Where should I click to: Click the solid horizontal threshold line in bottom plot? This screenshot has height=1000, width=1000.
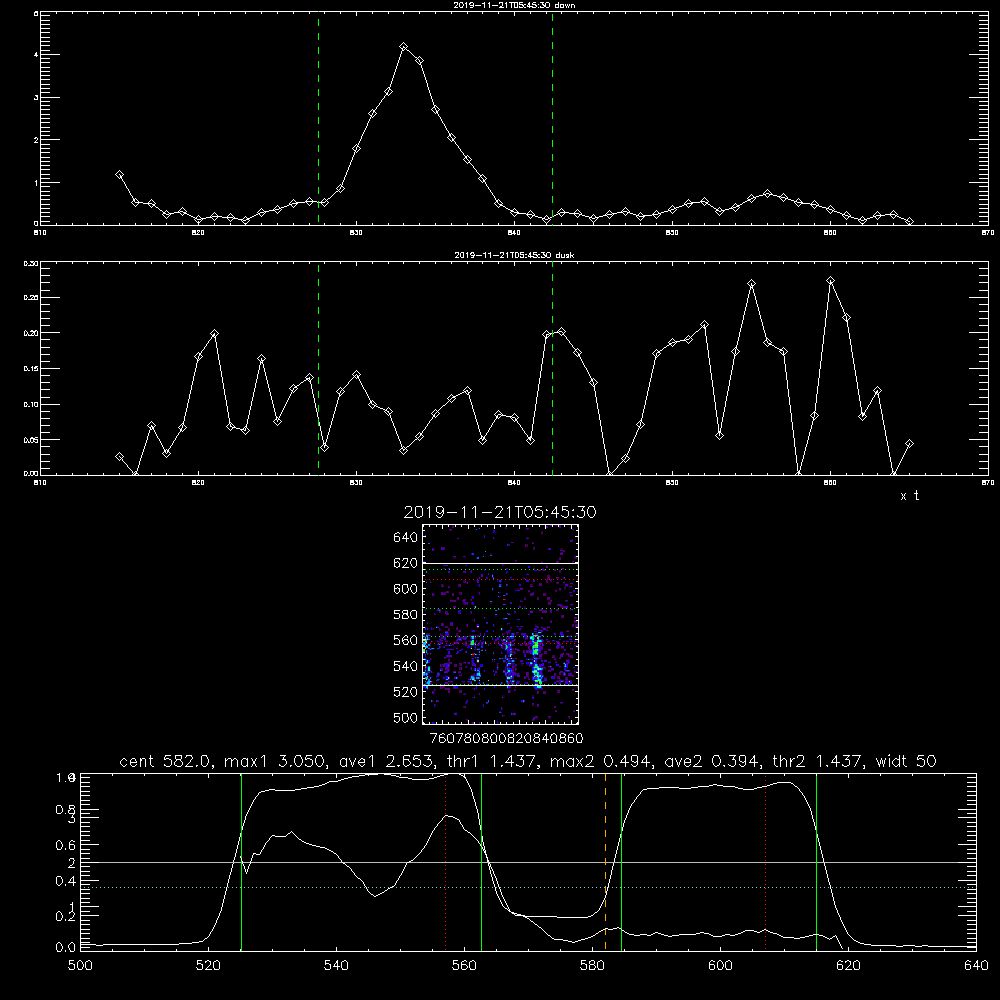528,862
